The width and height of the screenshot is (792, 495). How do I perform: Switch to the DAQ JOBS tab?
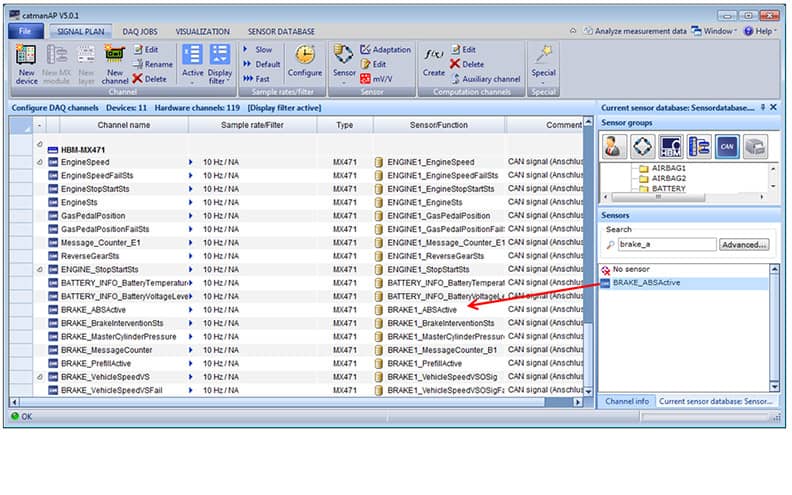[140, 31]
